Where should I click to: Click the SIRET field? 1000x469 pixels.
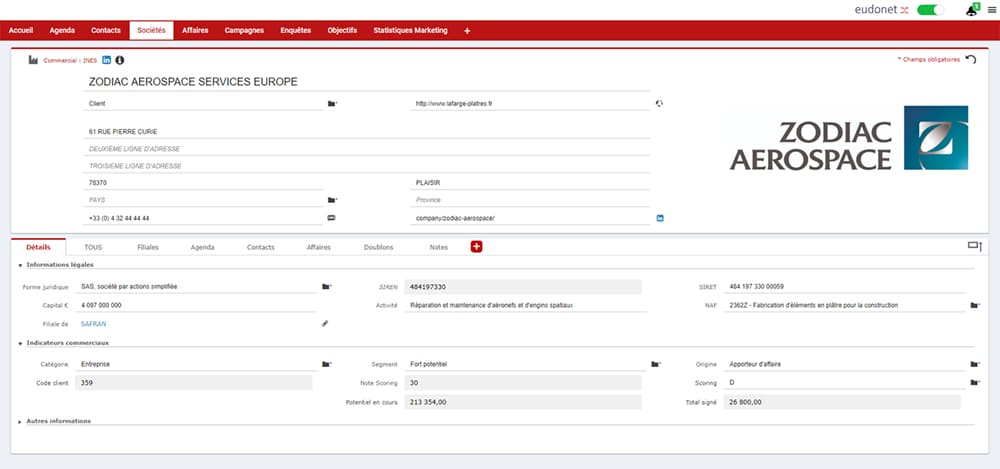(x=845, y=287)
